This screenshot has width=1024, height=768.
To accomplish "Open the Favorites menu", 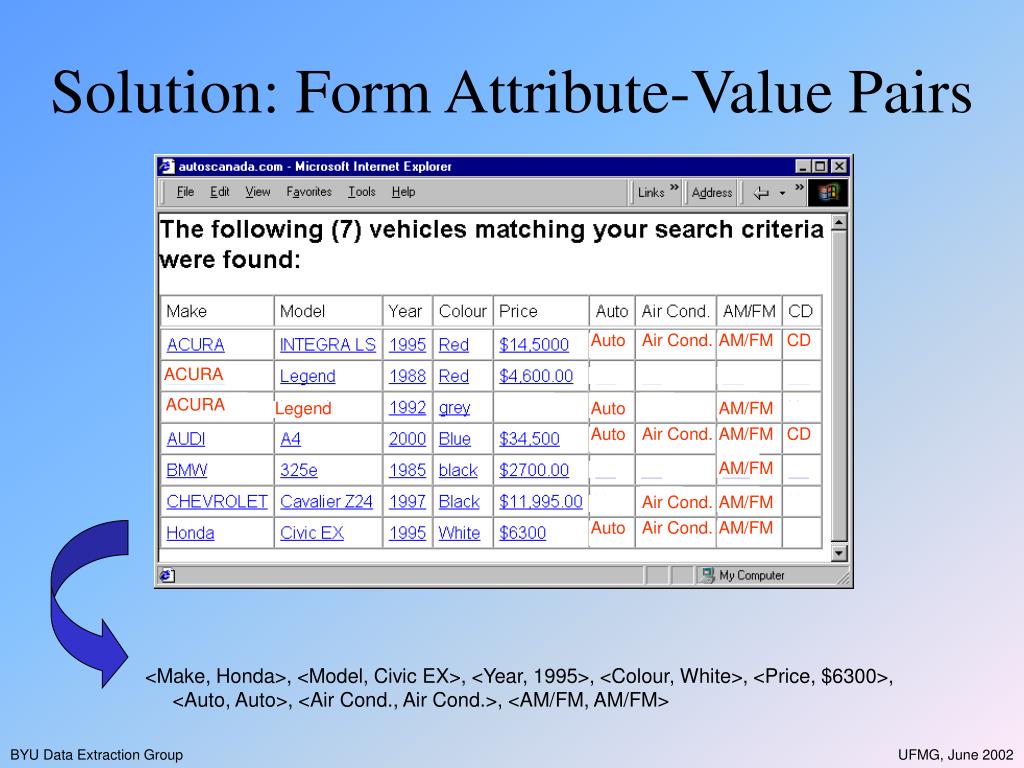I will pos(309,192).
